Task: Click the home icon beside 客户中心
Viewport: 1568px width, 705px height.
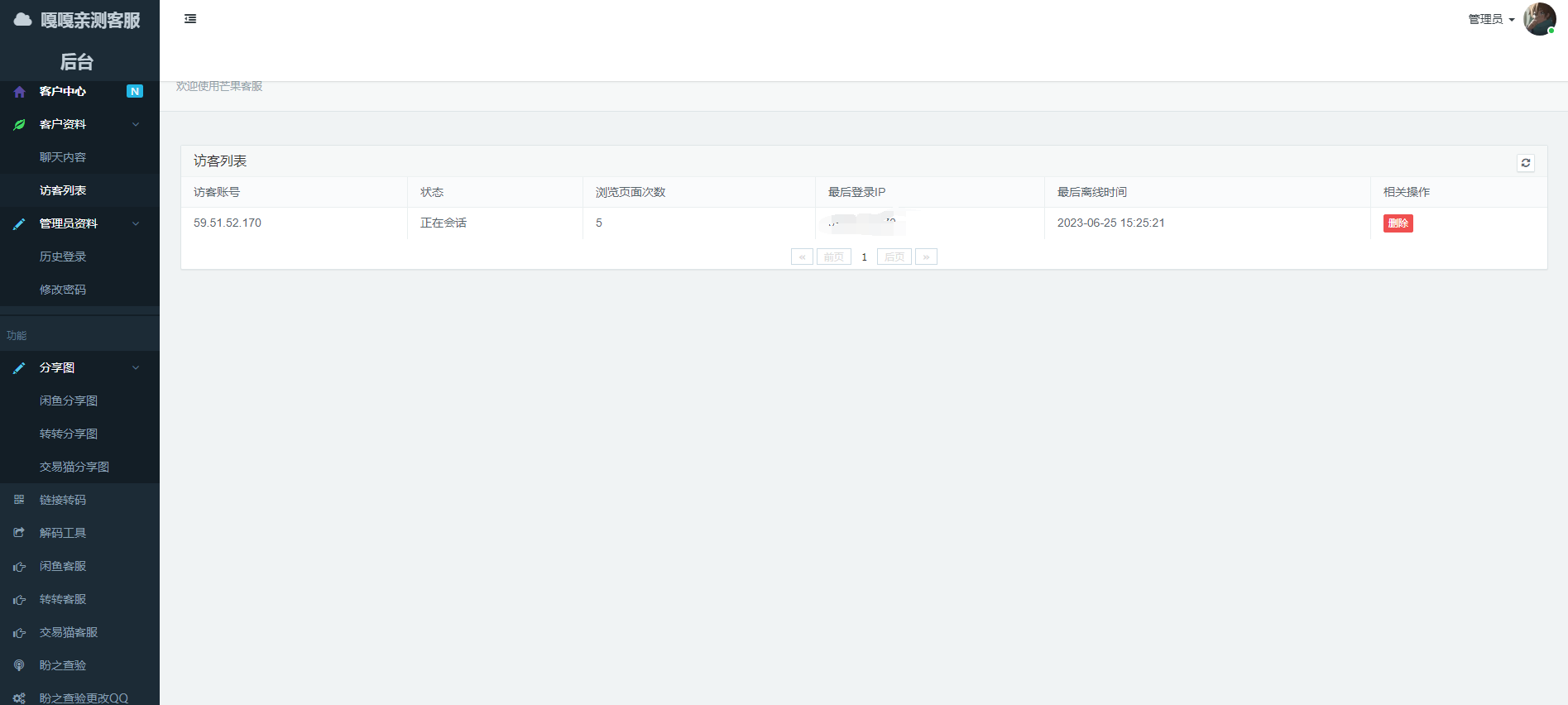Action: click(20, 92)
